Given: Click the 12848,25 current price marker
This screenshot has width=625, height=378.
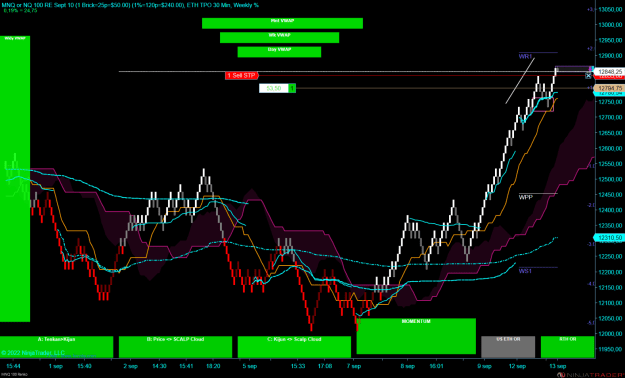Looking at the screenshot, I should (609, 72).
